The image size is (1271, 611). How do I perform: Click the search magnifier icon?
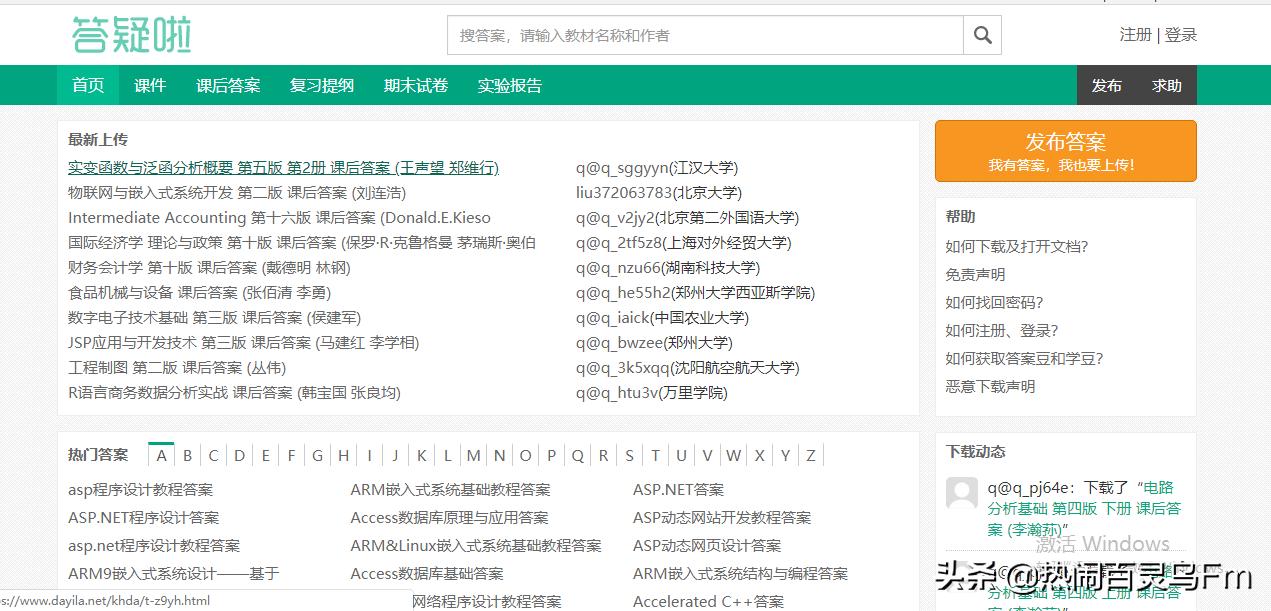point(981,35)
